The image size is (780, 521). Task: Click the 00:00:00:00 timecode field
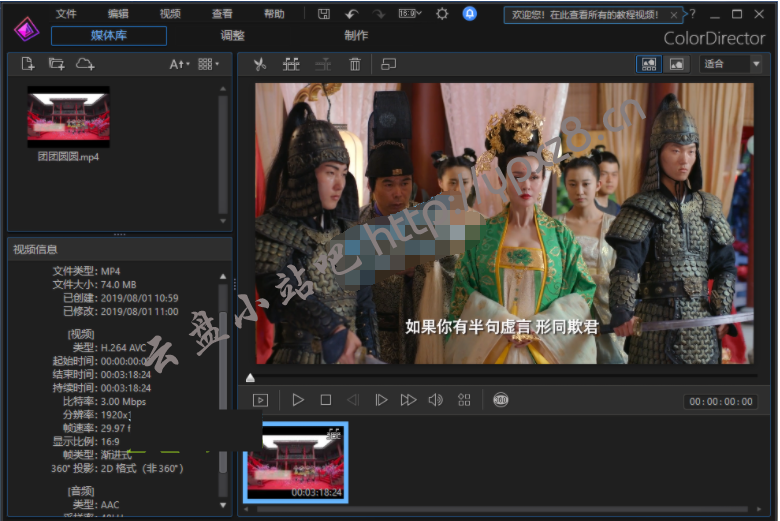[721, 402]
